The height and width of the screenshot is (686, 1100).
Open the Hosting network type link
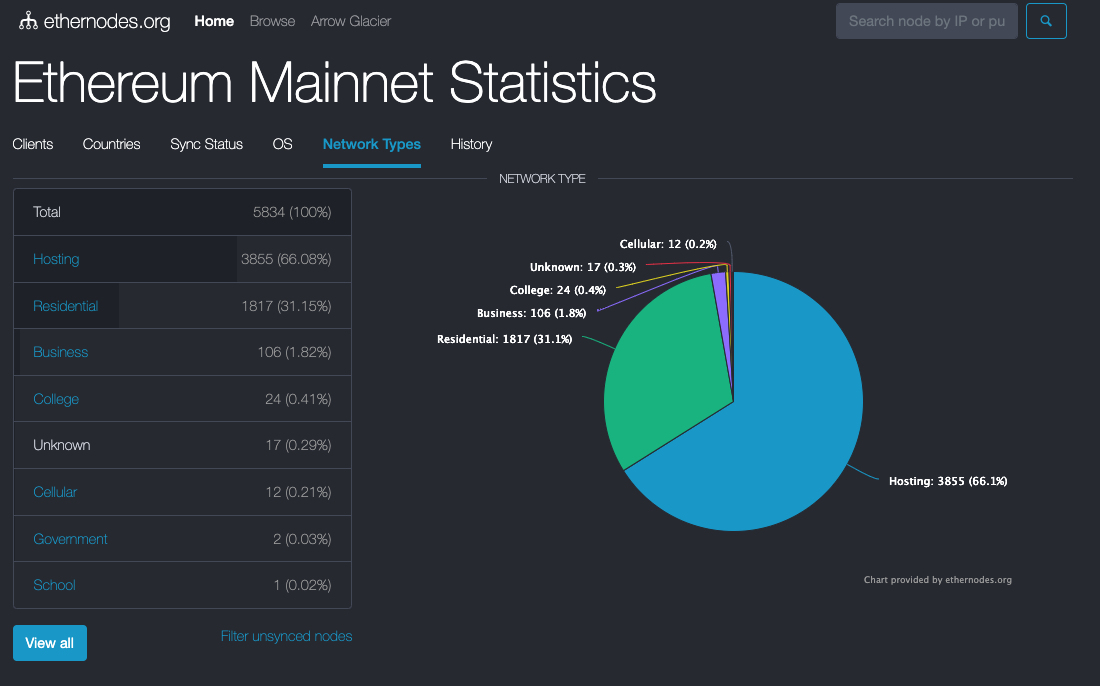56,259
